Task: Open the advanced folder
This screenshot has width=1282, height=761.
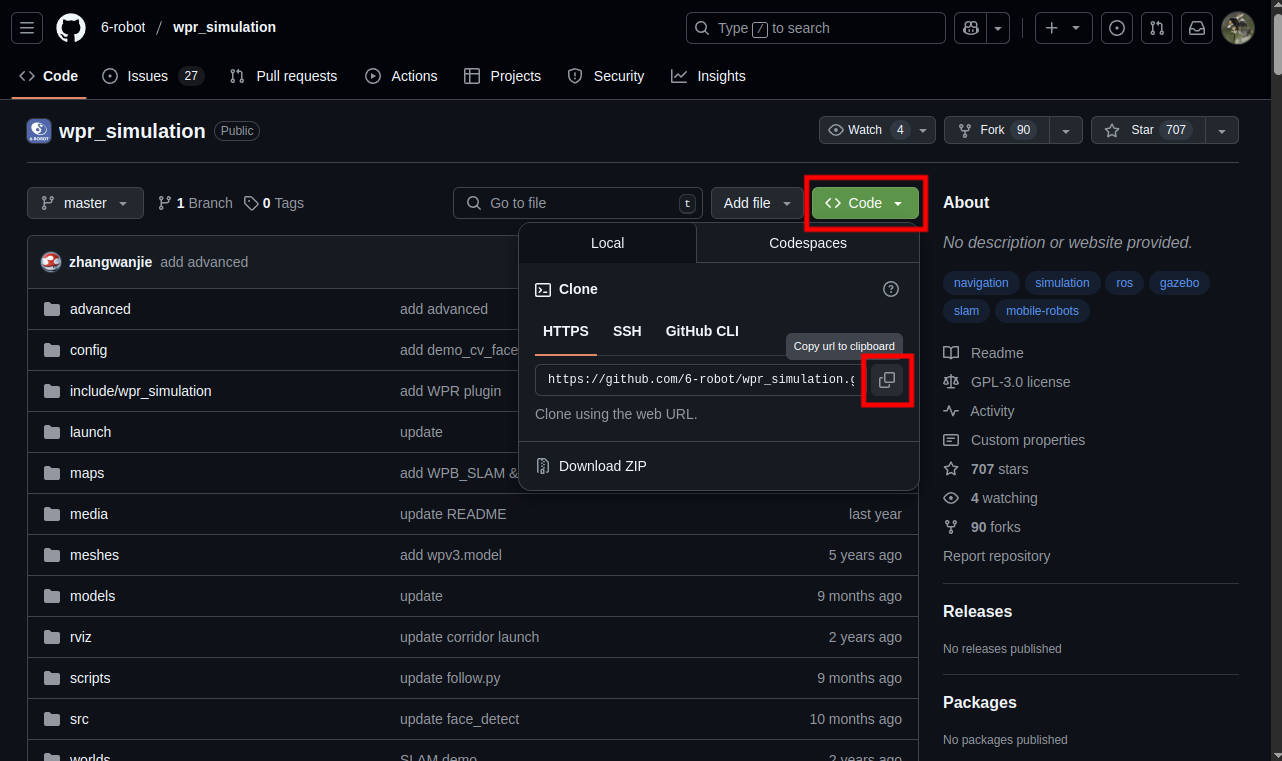Action: (100, 309)
